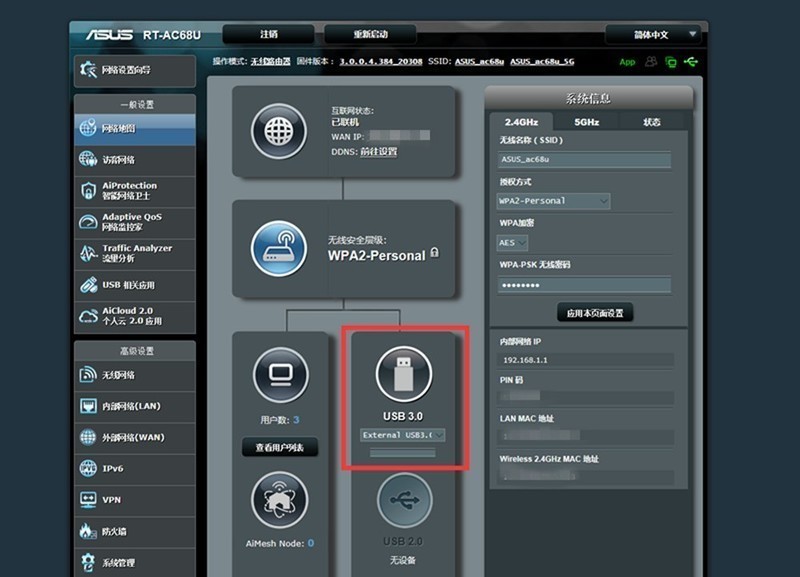Open VPN settings icon in sidebar
800x577 pixels.
(88, 499)
